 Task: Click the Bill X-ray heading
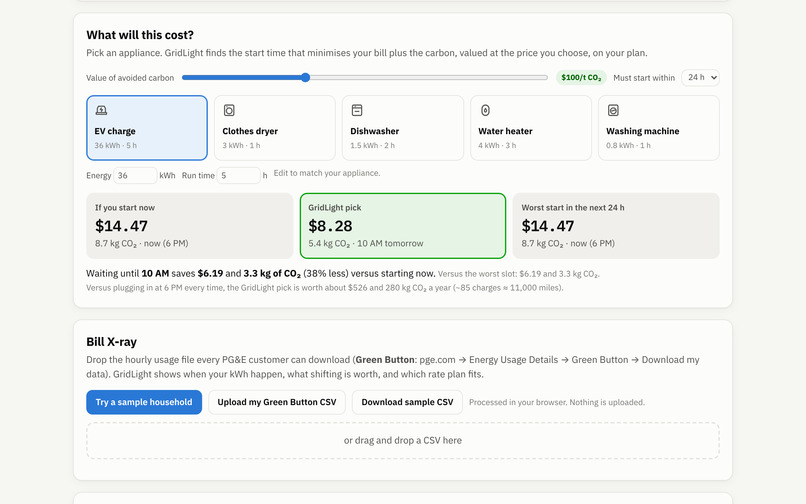pos(112,342)
